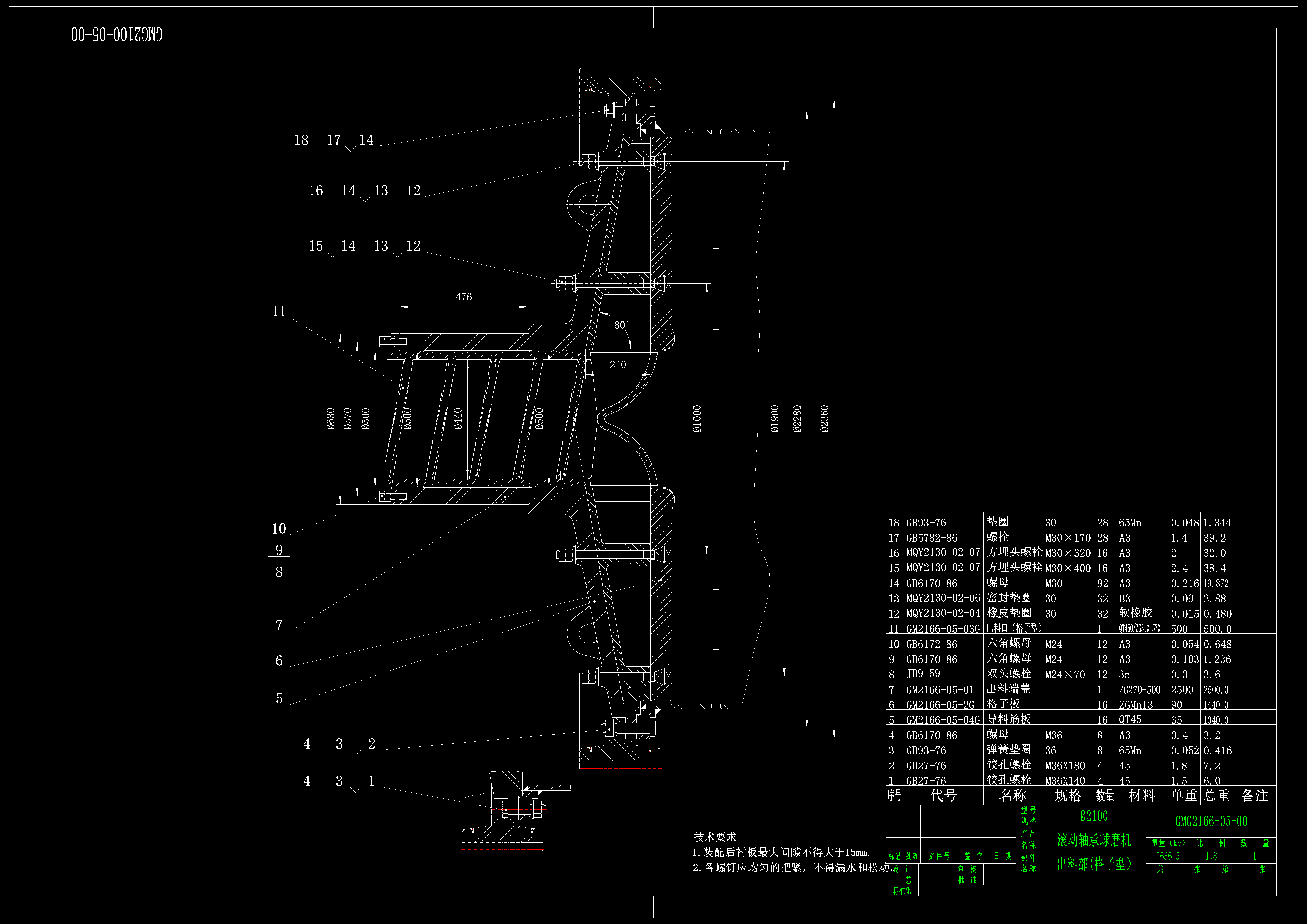Select part balloon number 15

[x=316, y=246]
